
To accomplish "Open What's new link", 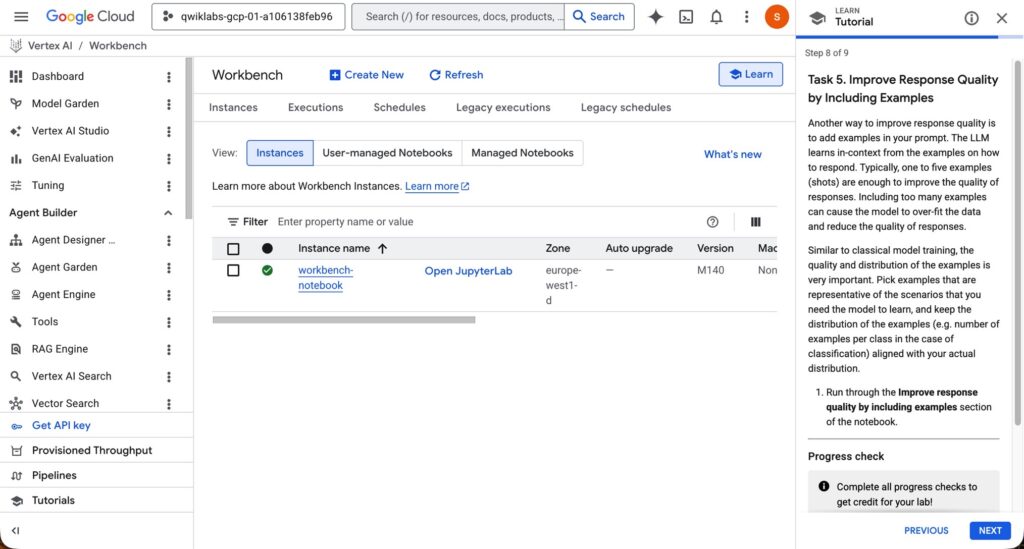I will click(732, 155).
